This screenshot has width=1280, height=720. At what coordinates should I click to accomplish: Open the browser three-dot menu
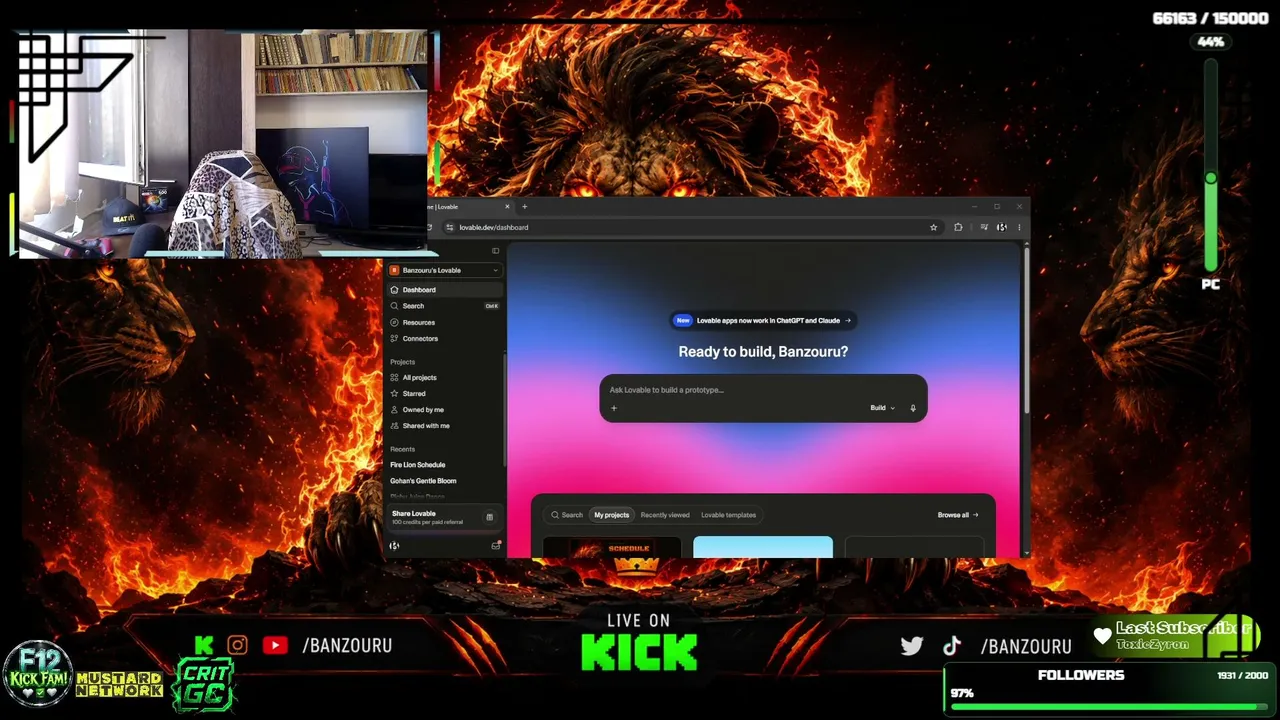click(x=1019, y=227)
